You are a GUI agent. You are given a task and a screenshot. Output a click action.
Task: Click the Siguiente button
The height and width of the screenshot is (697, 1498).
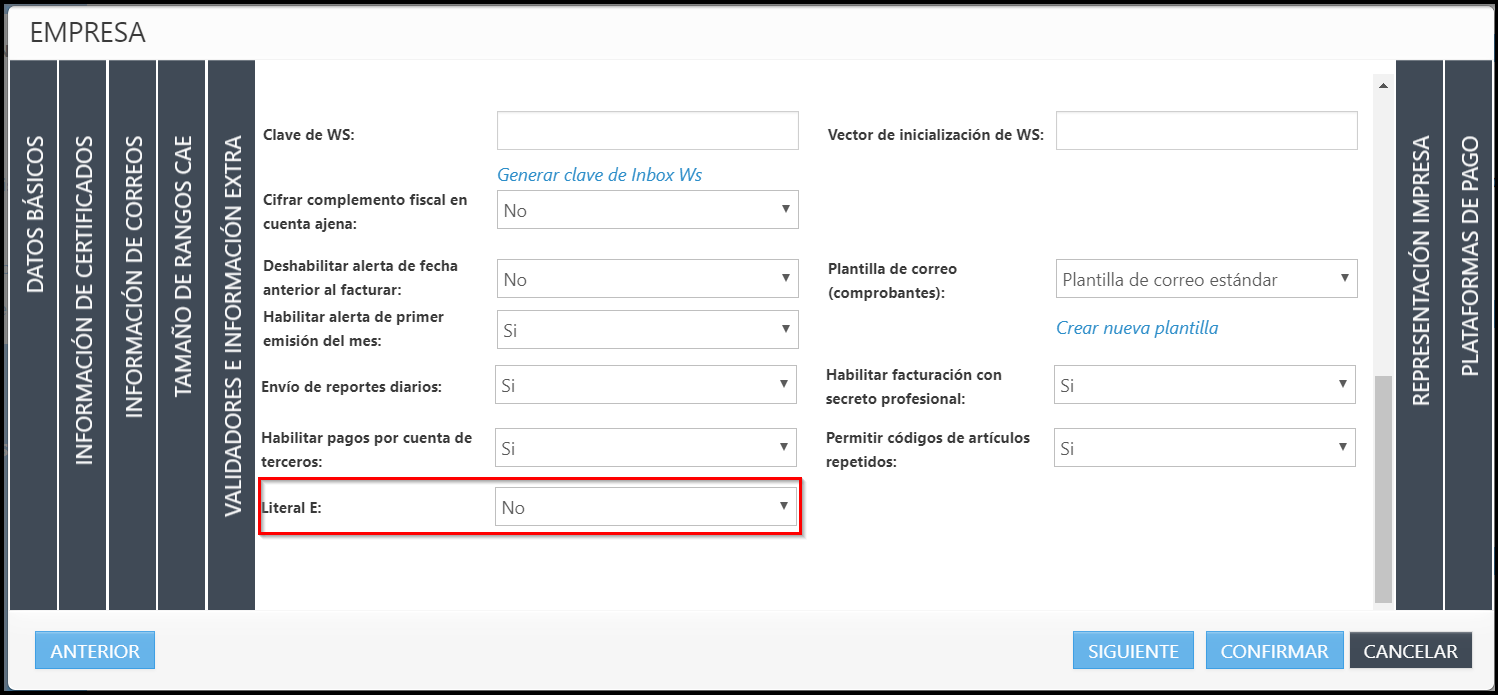click(x=1133, y=651)
